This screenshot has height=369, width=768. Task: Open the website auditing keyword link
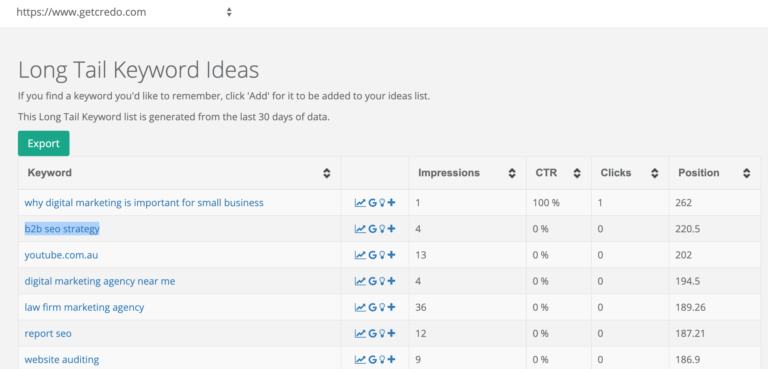(62, 360)
